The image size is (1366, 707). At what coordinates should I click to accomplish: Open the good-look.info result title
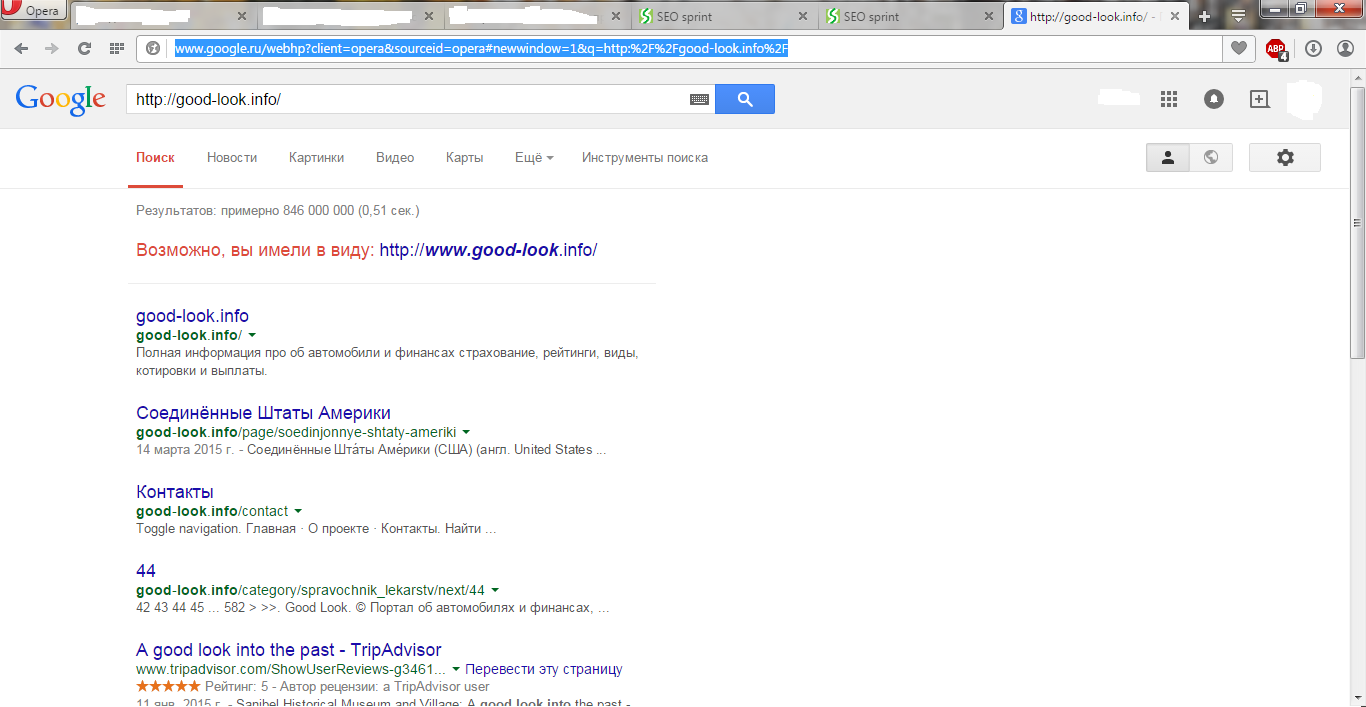192,316
